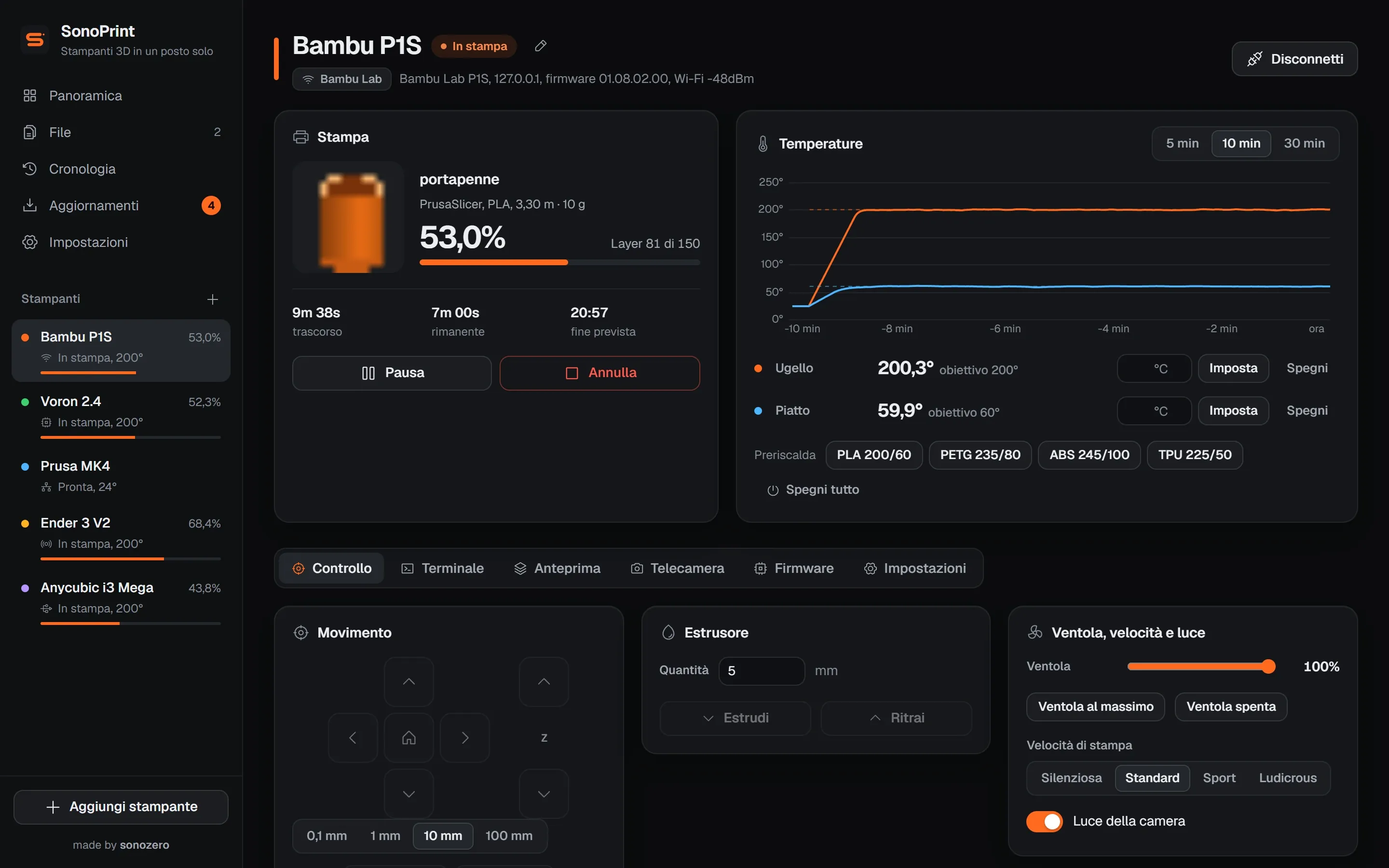This screenshot has height=868, width=1389.
Task: Click the printer icon in Stampa panel header
Action: click(x=301, y=137)
